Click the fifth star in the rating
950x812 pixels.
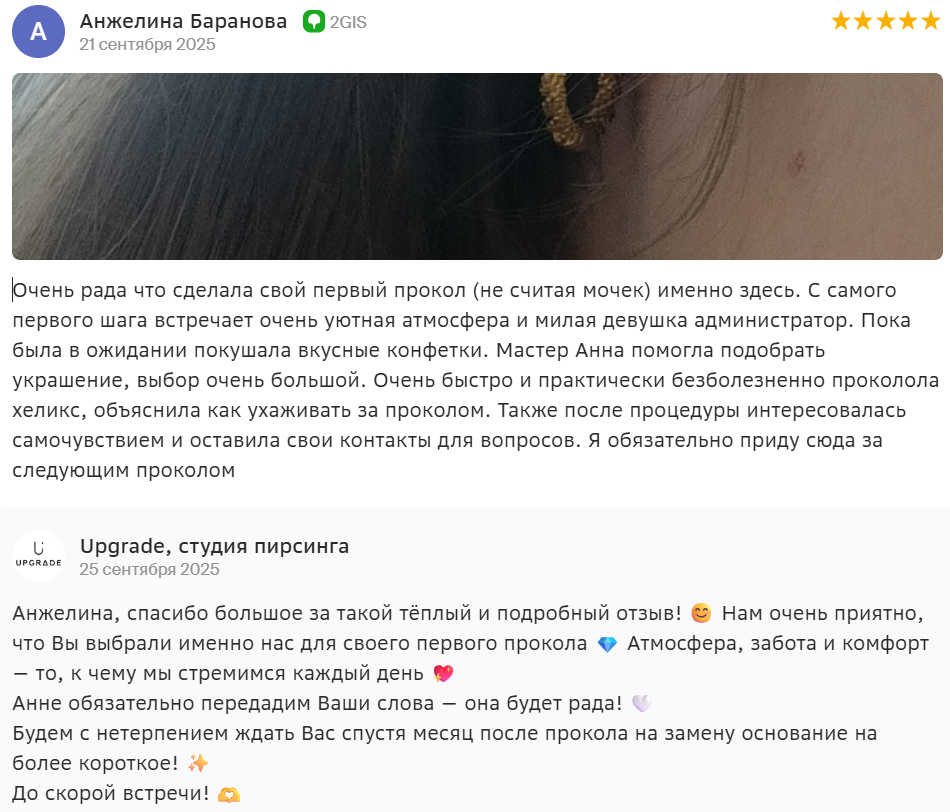[x=931, y=21]
